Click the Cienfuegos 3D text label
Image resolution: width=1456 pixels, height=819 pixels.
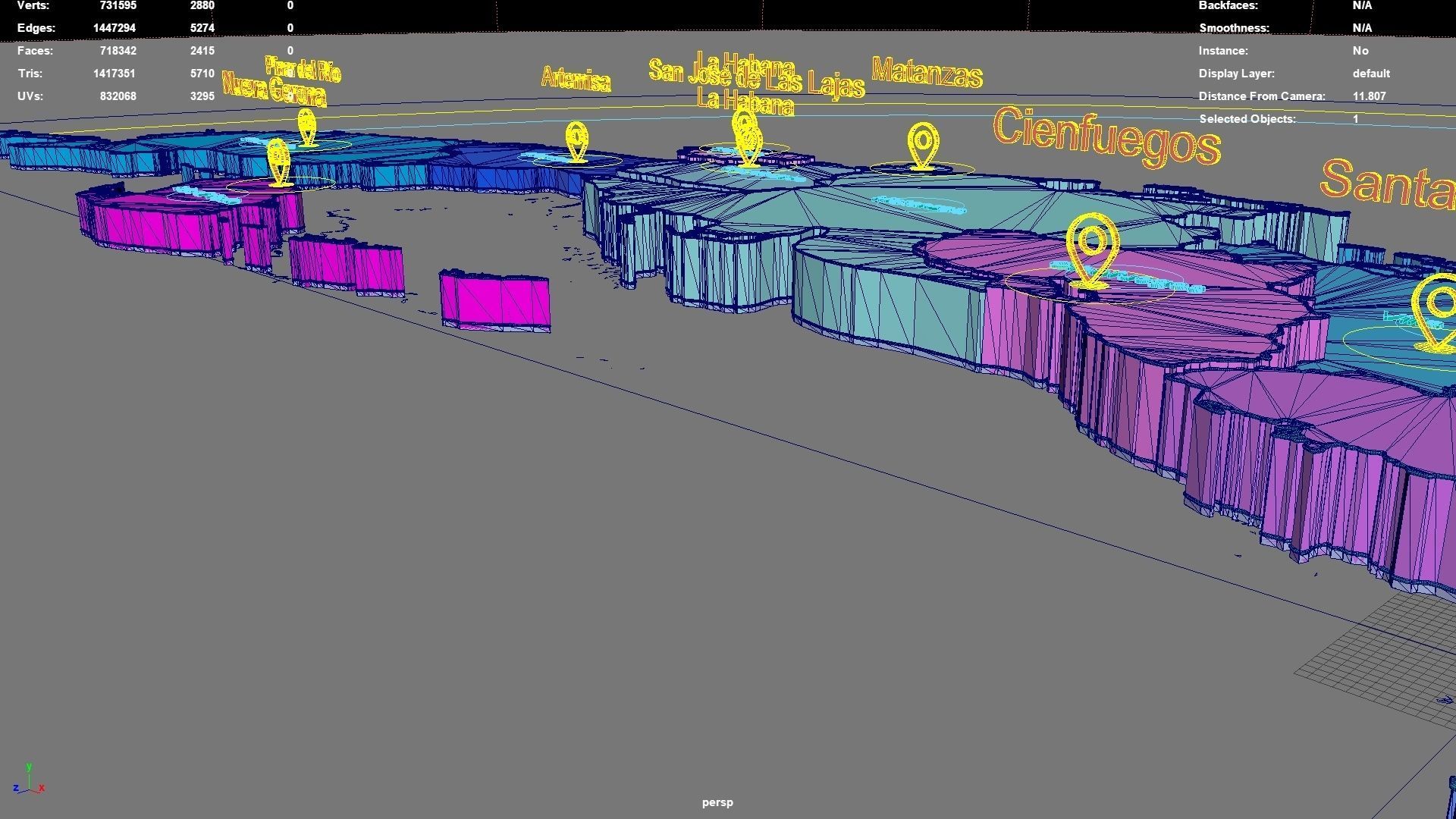(x=1106, y=136)
